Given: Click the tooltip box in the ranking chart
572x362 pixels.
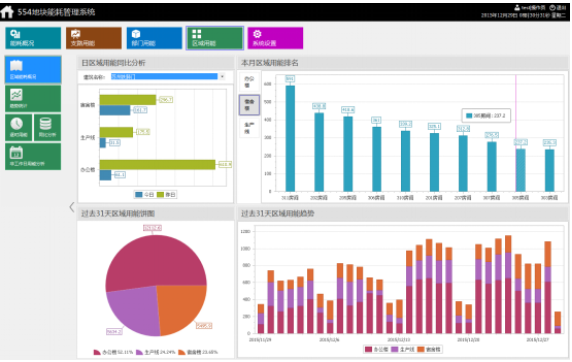Looking at the screenshot, I should (486, 116).
